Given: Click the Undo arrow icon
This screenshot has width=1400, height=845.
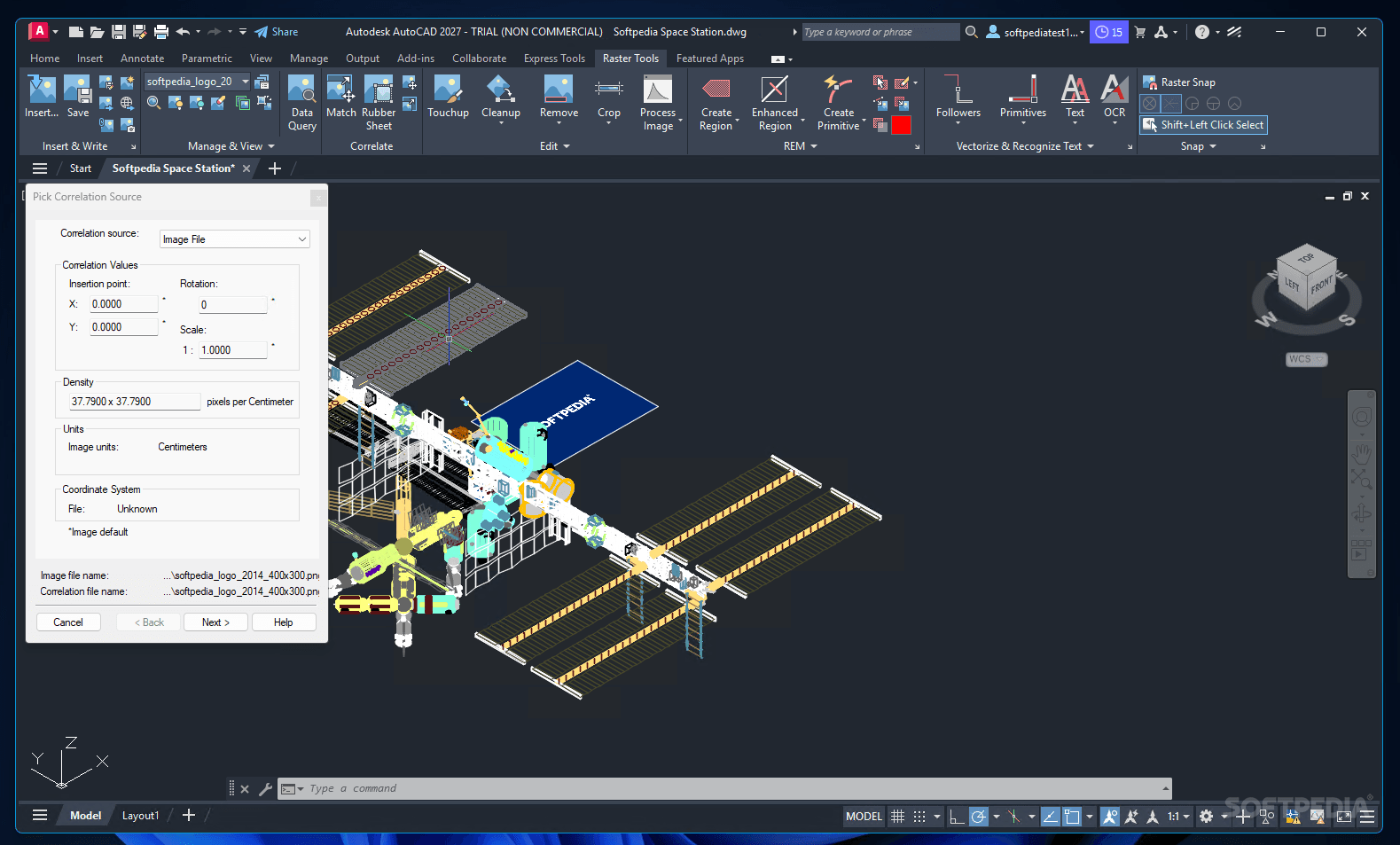Looking at the screenshot, I should point(183,32).
